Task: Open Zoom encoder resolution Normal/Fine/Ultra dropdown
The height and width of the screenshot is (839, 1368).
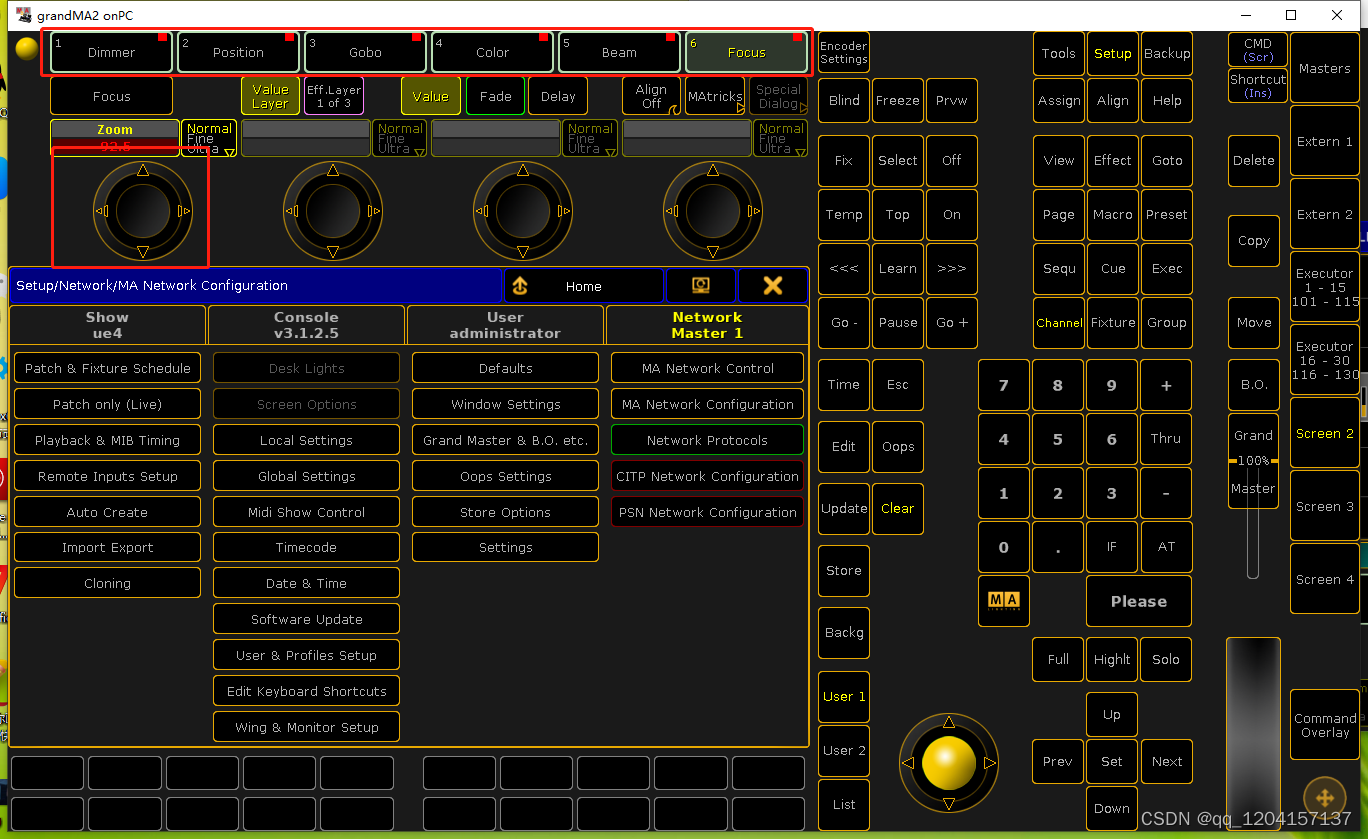Action: (x=209, y=138)
